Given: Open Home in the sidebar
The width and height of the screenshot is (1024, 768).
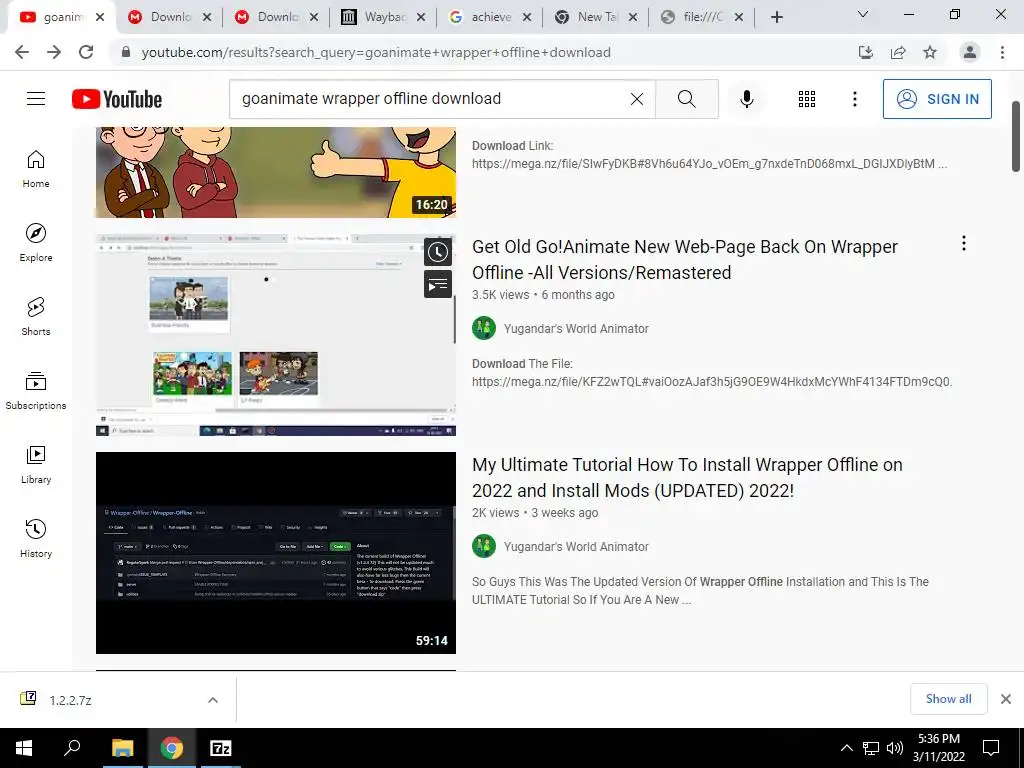Looking at the screenshot, I should pyautogui.click(x=36, y=169).
